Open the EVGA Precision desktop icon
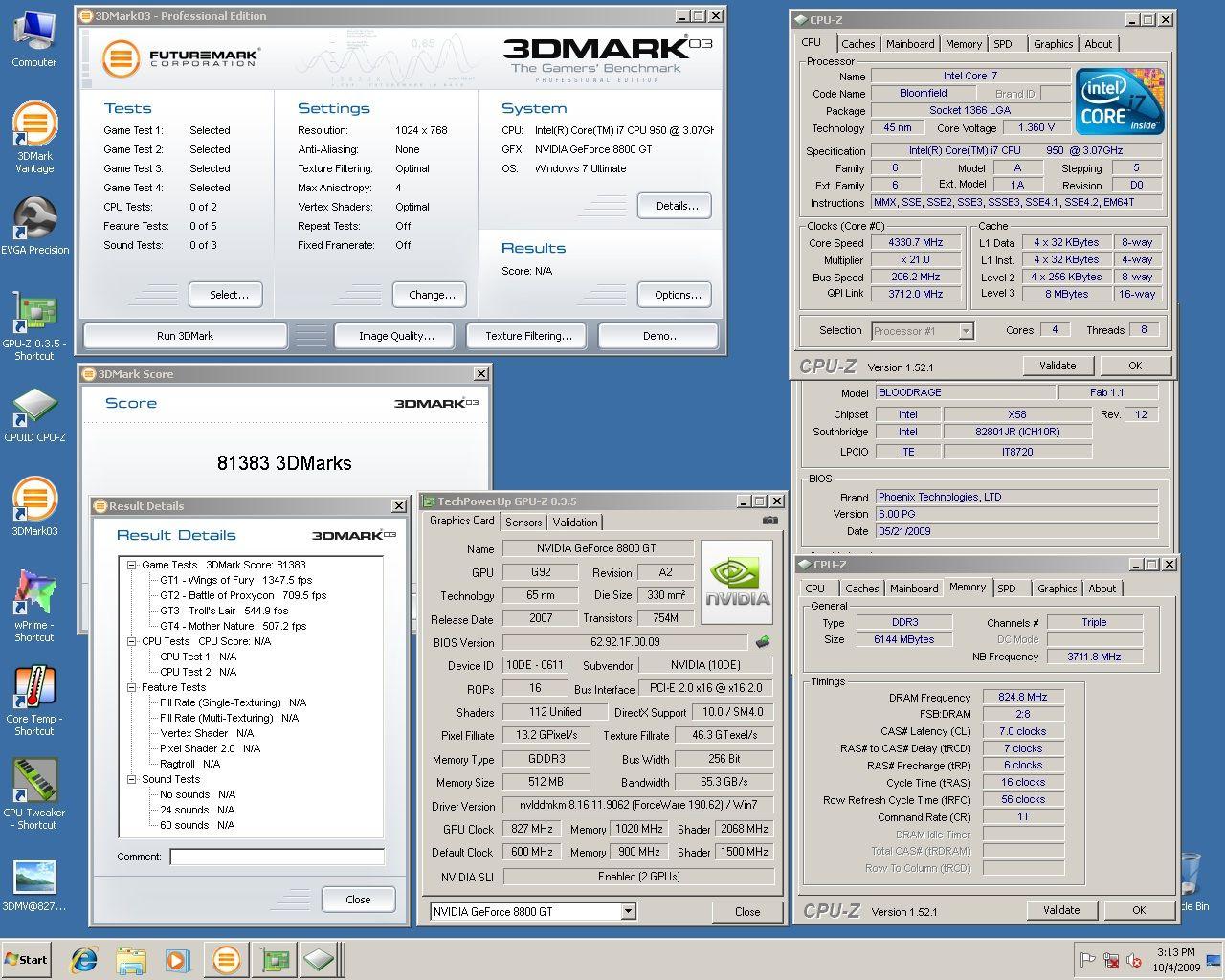1225x980 pixels. click(x=34, y=227)
